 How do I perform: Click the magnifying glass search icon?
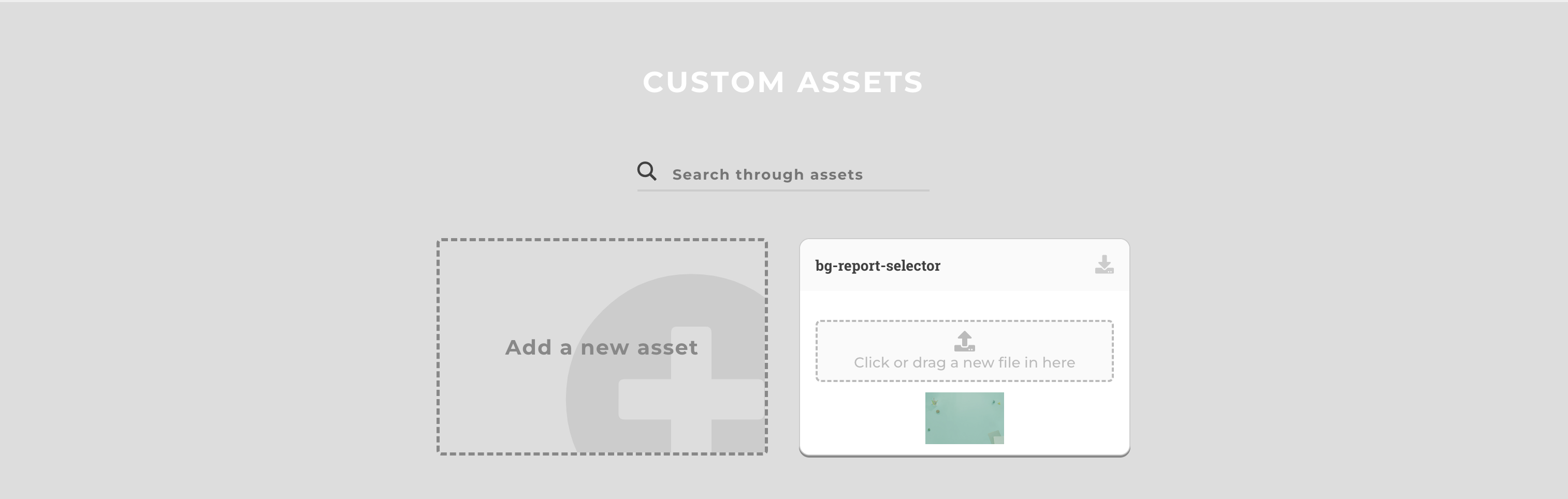[x=646, y=172]
